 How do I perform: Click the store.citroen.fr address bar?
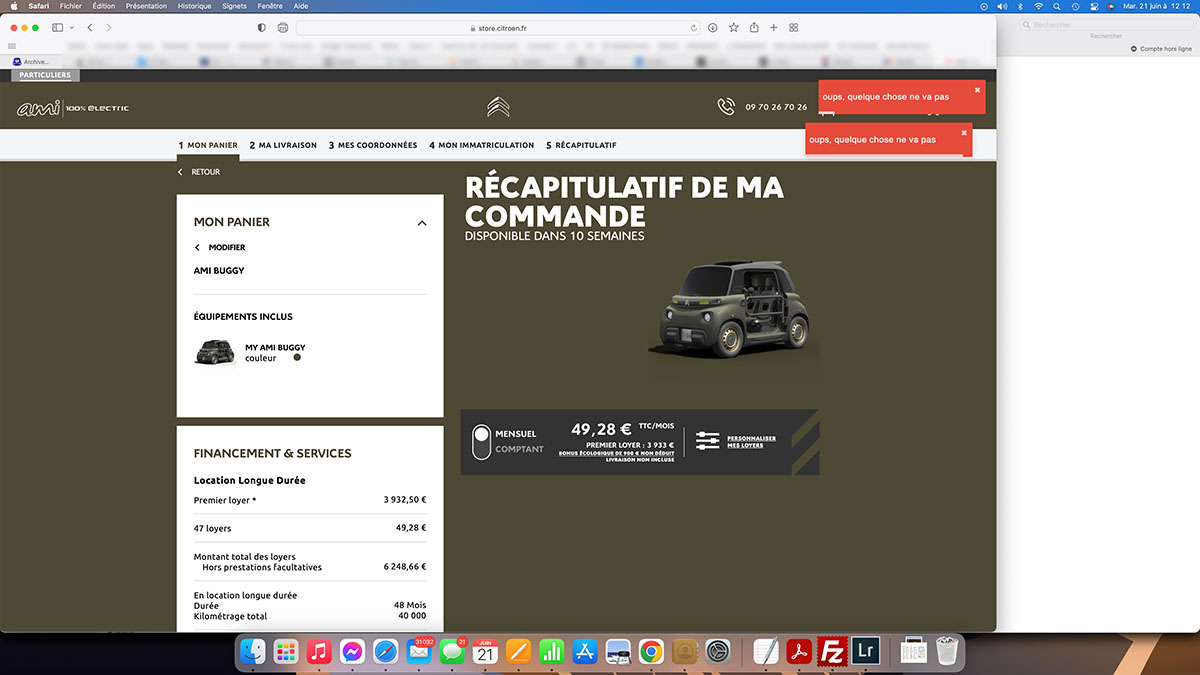click(498, 28)
